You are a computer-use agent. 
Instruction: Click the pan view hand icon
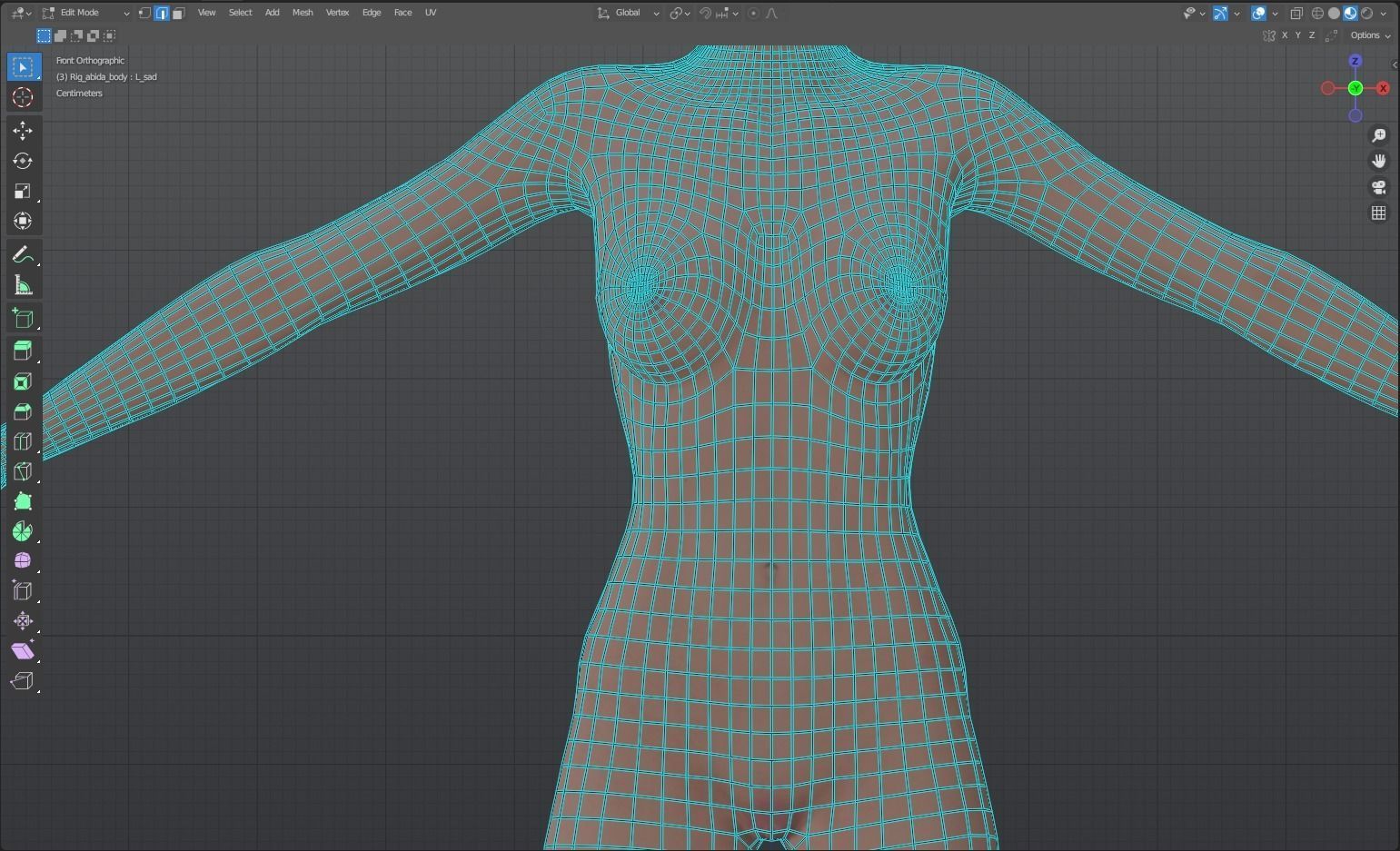pos(1379,161)
